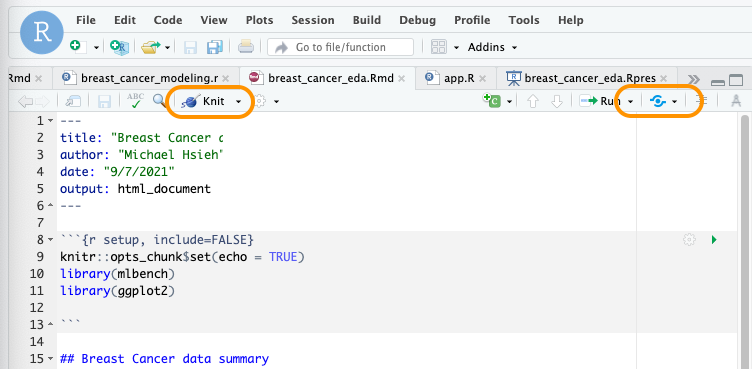
Task: Click the Open File folder icon
Action: (x=151, y=47)
